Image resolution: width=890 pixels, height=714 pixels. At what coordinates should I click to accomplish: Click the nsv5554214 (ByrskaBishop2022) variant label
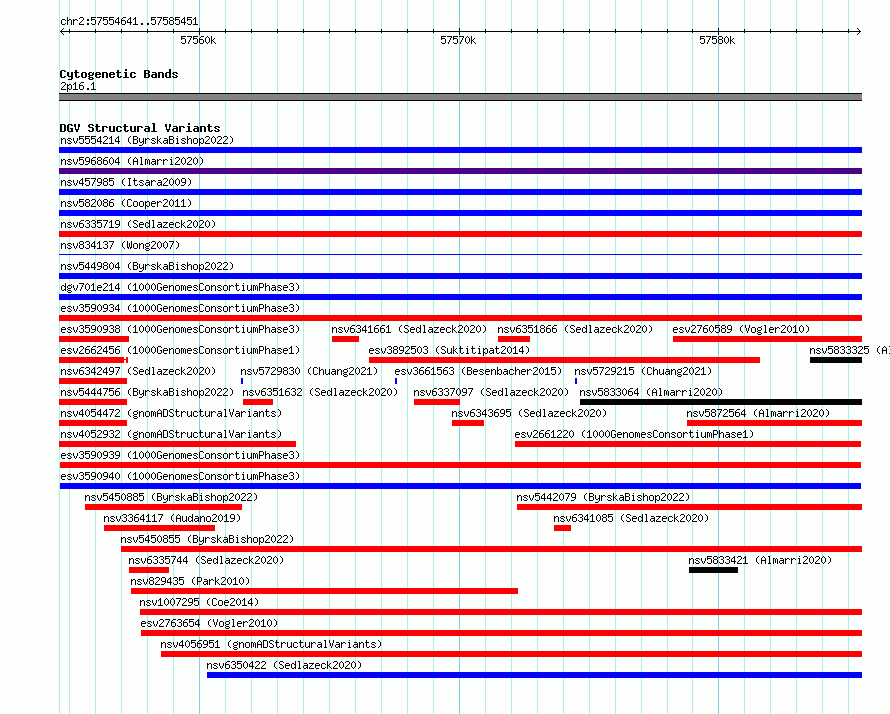tap(147, 140)
